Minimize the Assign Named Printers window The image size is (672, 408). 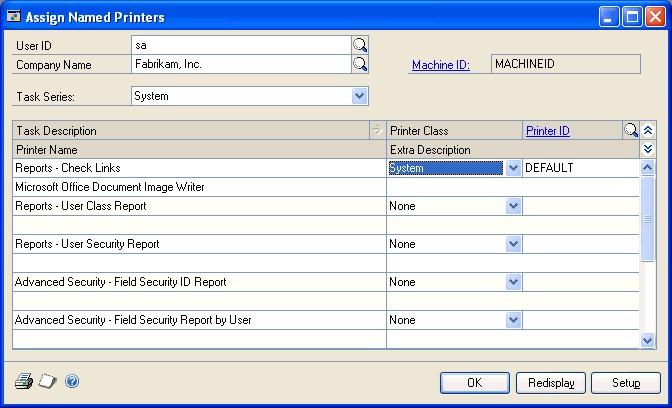click(609, 17)
